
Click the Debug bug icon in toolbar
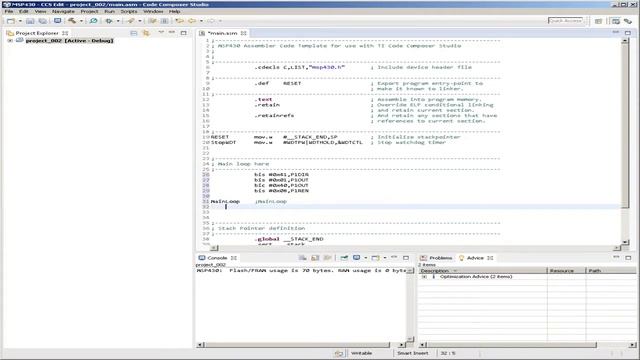coord(109,20)
